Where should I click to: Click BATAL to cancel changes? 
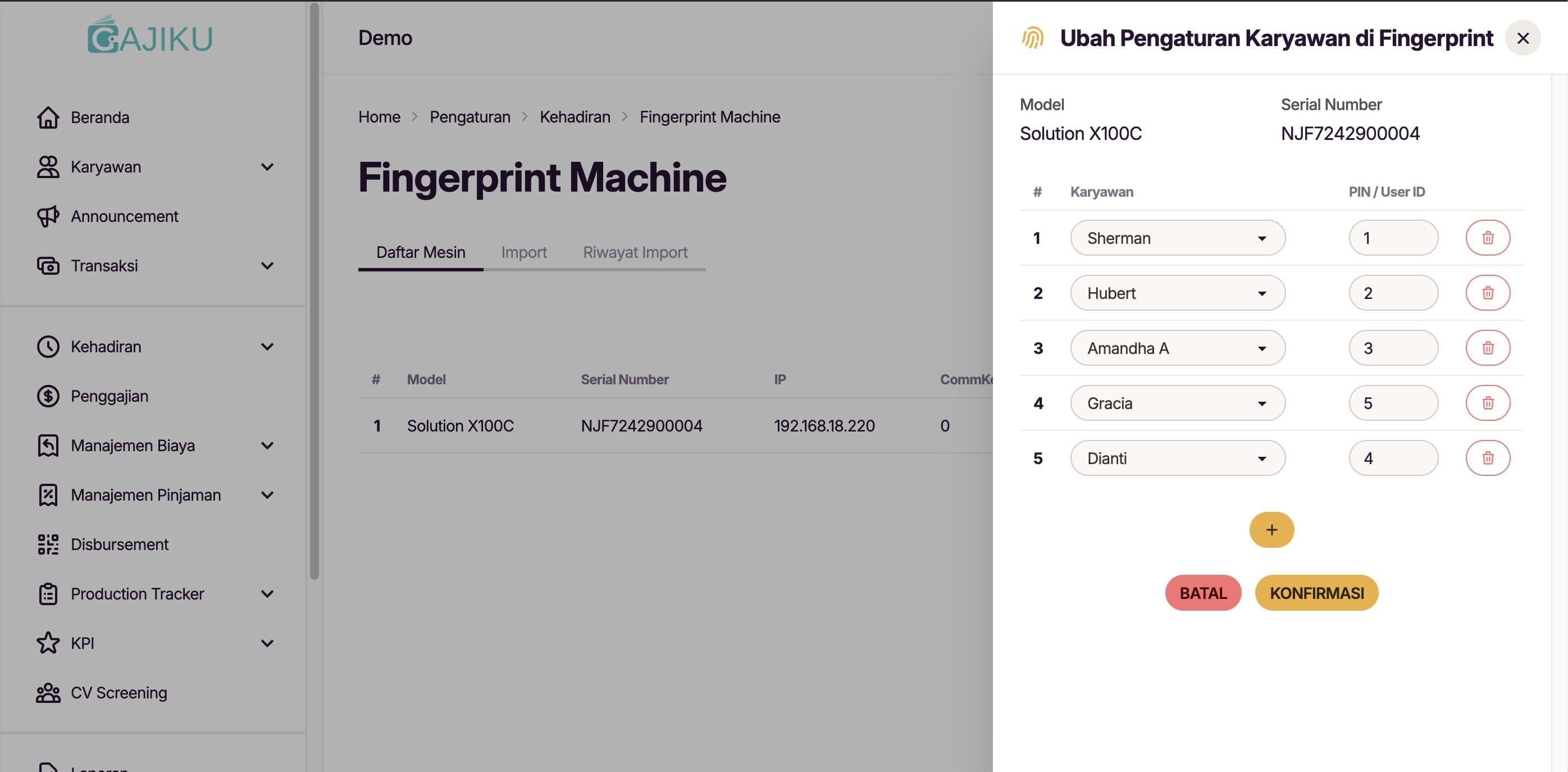[x=1202, y=592]
